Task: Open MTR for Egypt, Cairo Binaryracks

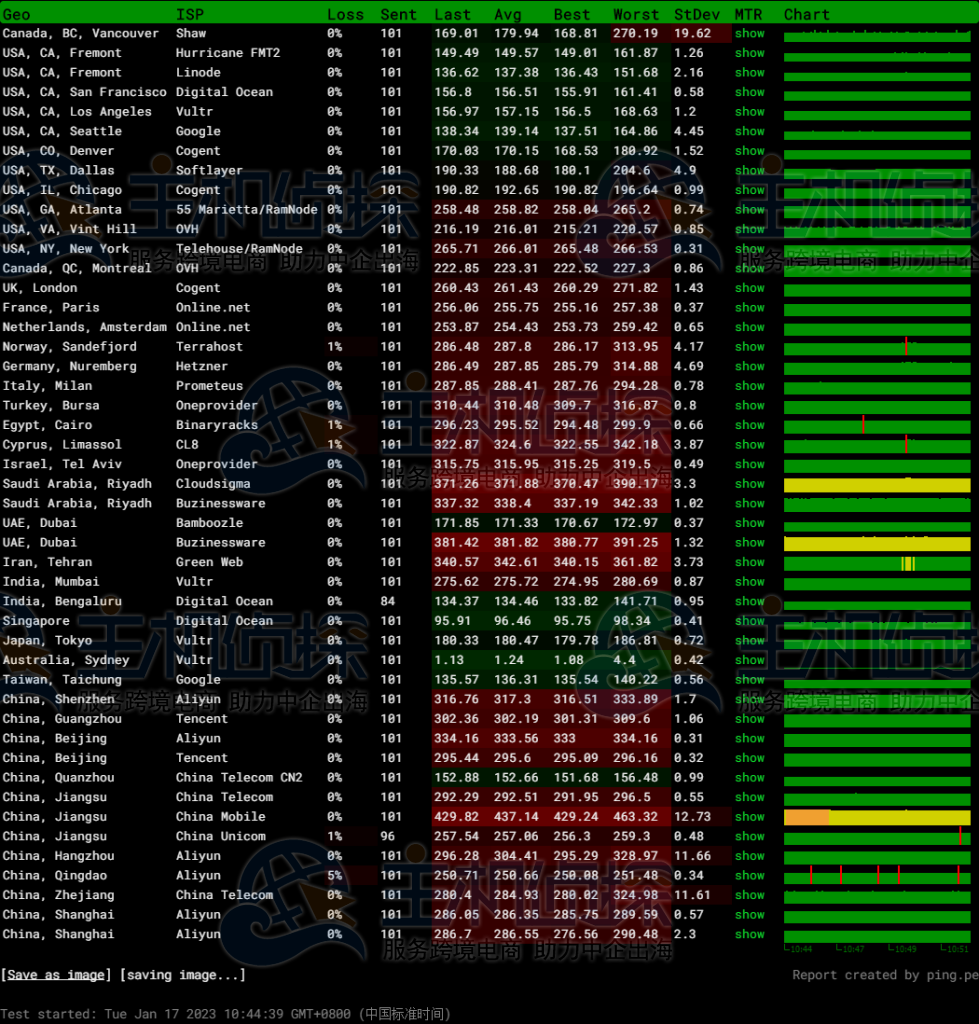Action: (749, 425)
